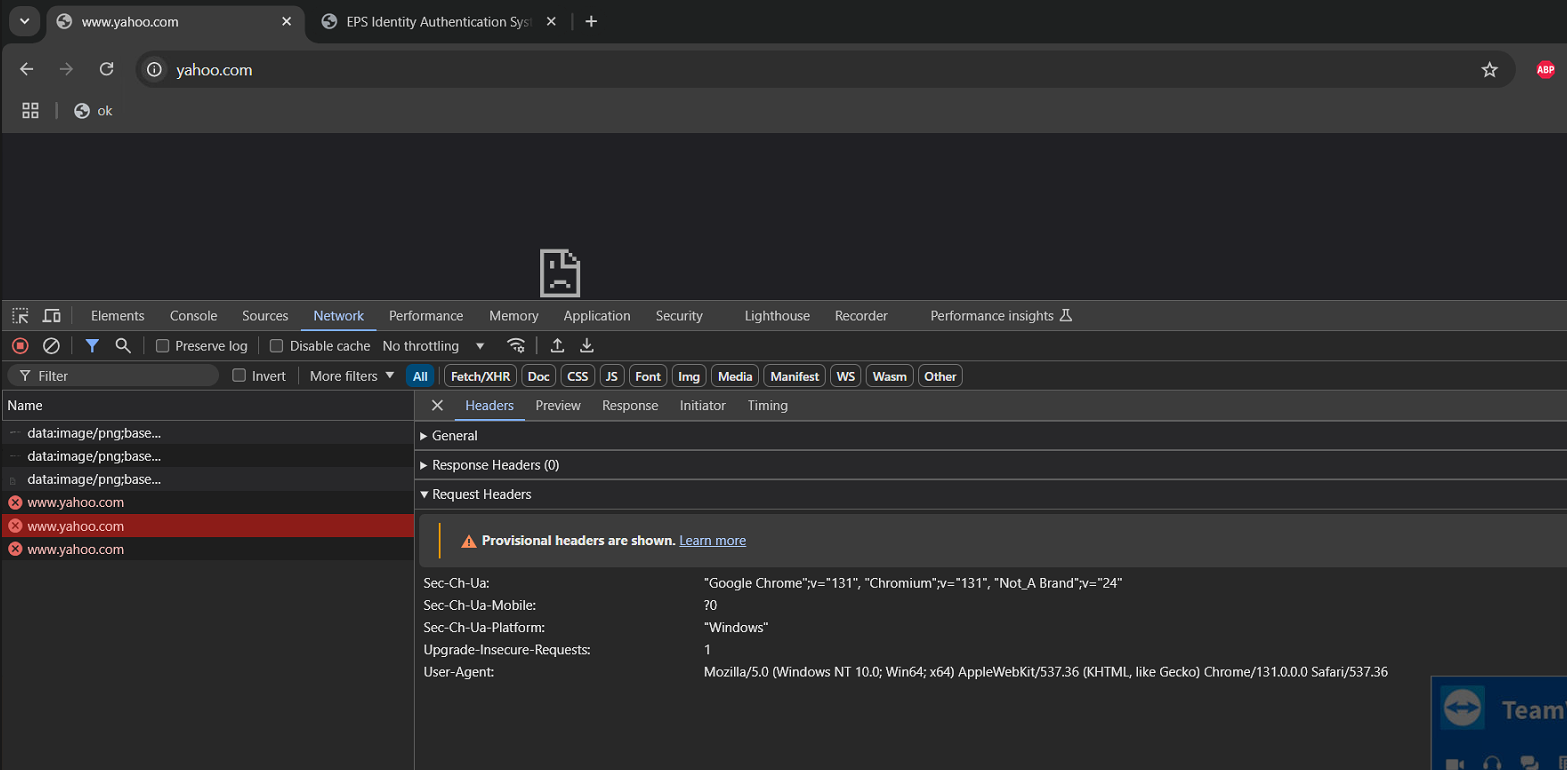This screenshot has height=770, width=1567.
Task: Activate the inspect element picker icon
Action: (20, 316)
